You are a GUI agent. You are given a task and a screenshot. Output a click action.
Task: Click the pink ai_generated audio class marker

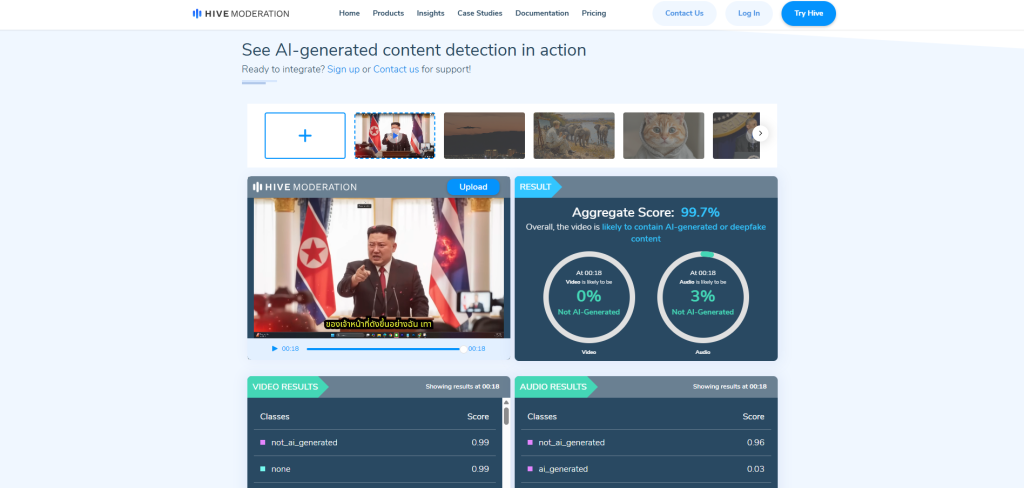pos(530,469)
